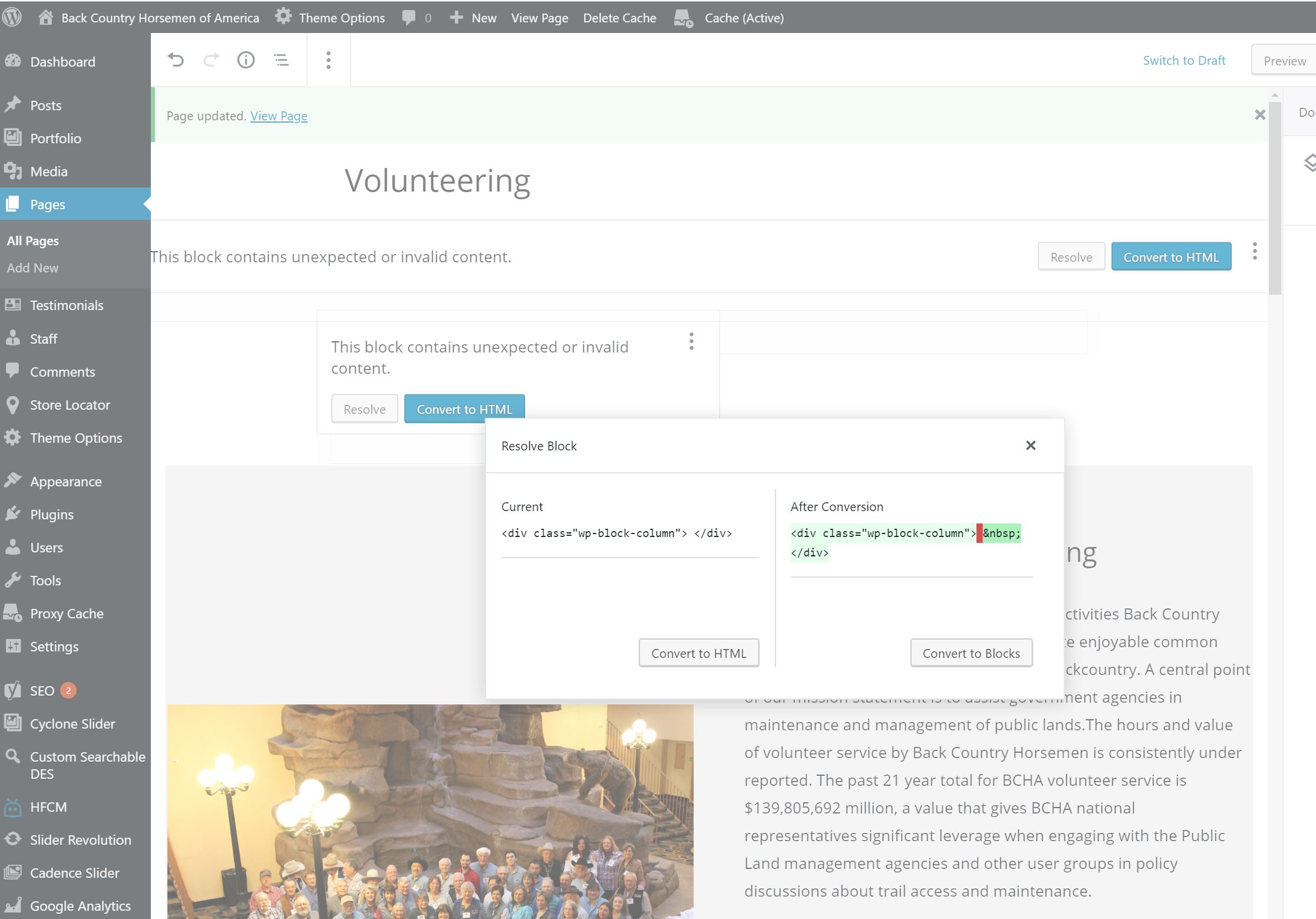
Task: Close the Resolve Block dialog
Action: 1031,445
